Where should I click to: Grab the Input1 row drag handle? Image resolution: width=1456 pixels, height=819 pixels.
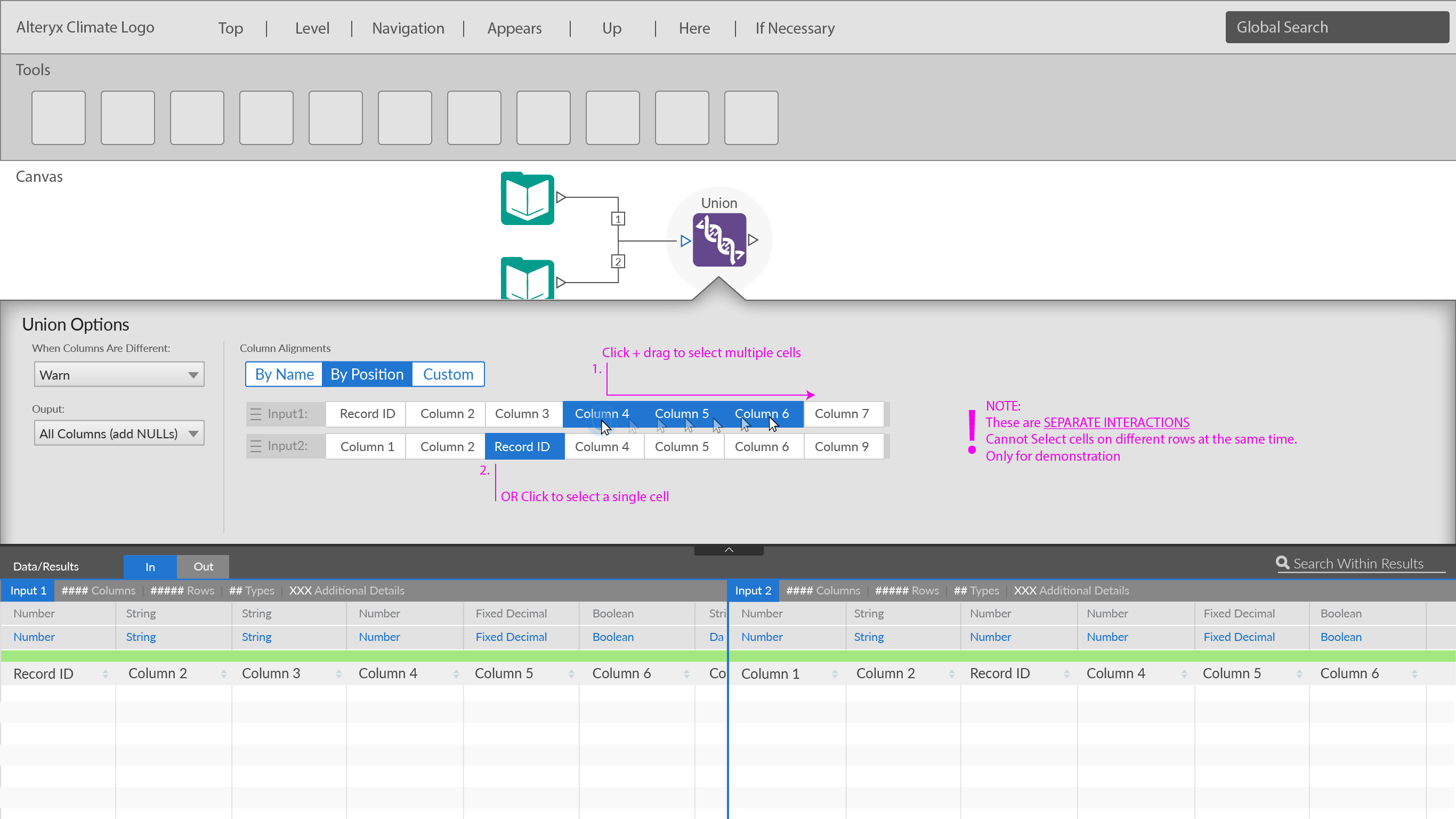[x=255, y=414]
